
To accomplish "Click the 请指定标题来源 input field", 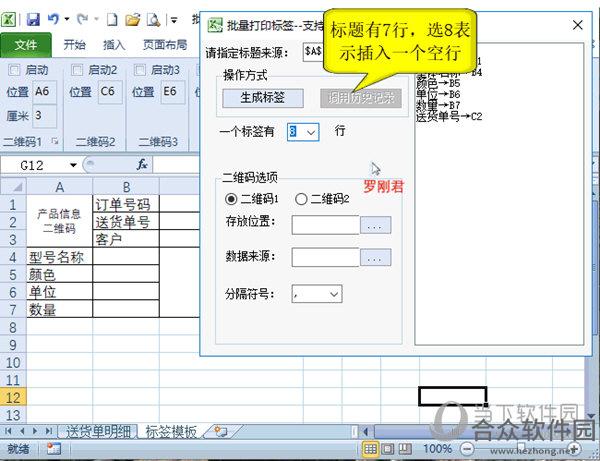I will (313, 52).
